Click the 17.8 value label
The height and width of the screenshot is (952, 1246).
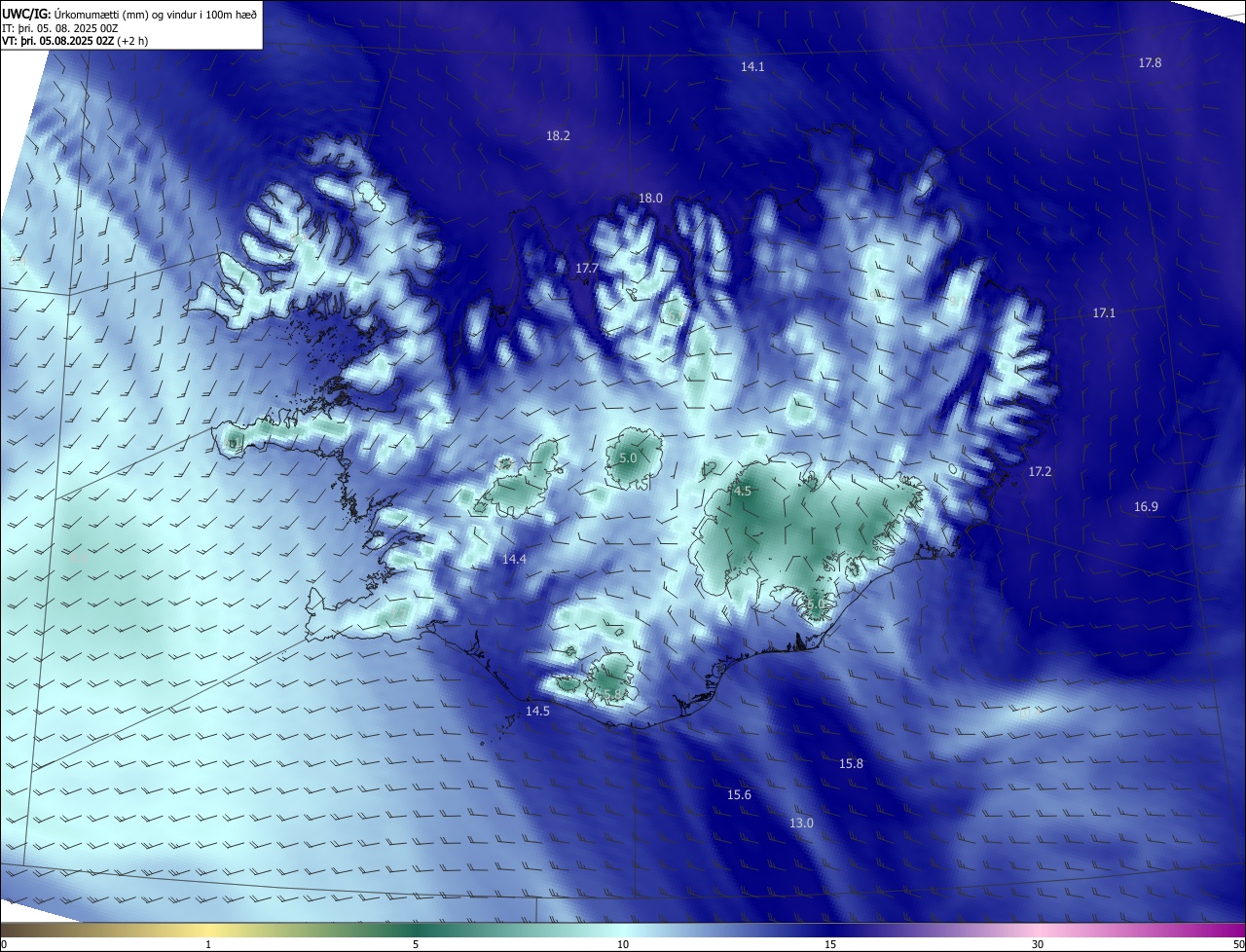[1150, 62]
